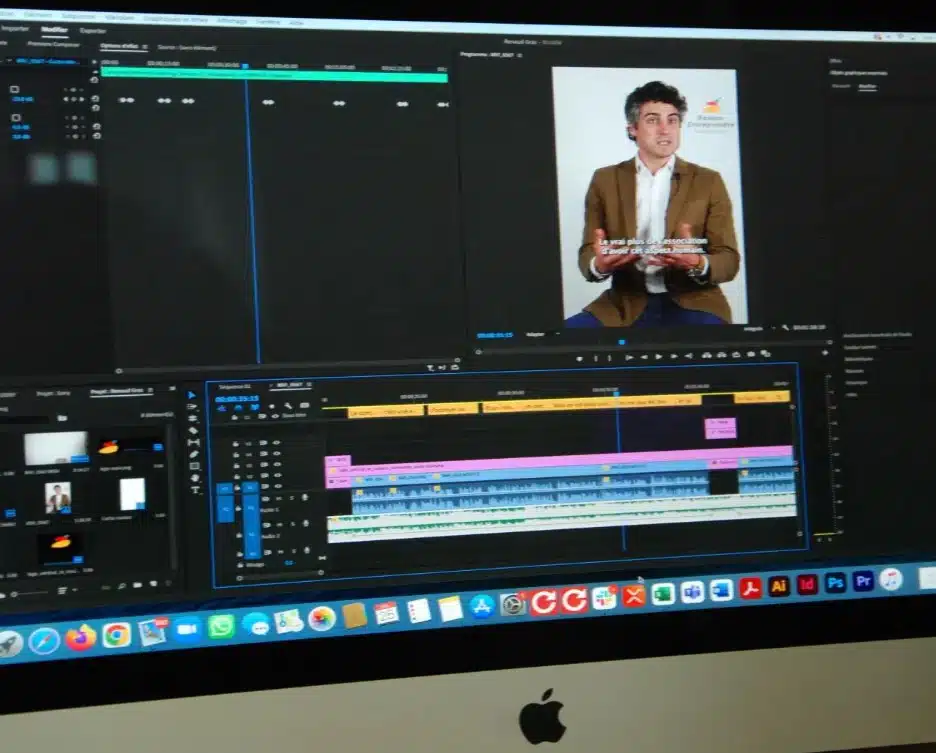This screenshot has width=936, height=753.
Task: Click the Program monitor playhead marker
Action: (x=621, y=342)
